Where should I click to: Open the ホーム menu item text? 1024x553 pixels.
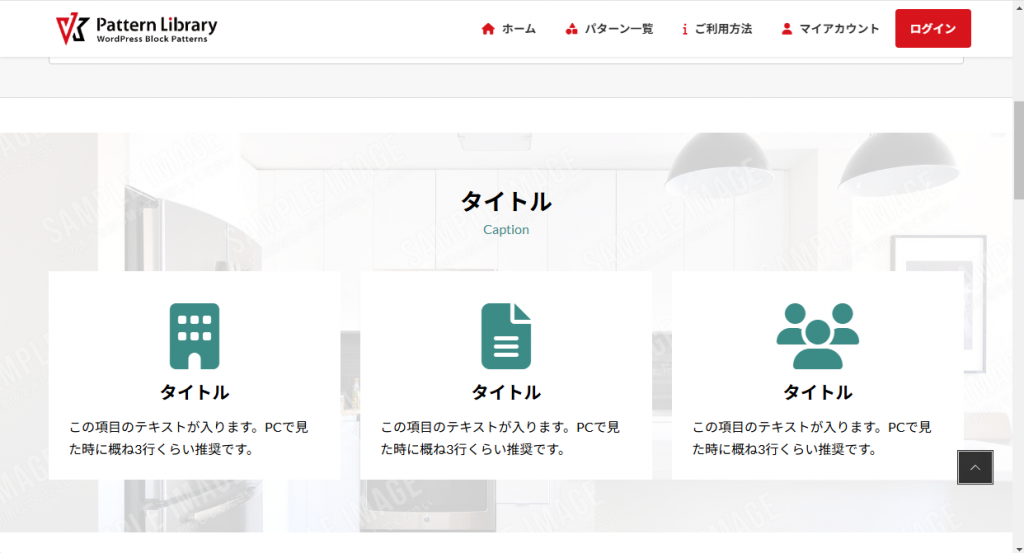coord(519,29)
